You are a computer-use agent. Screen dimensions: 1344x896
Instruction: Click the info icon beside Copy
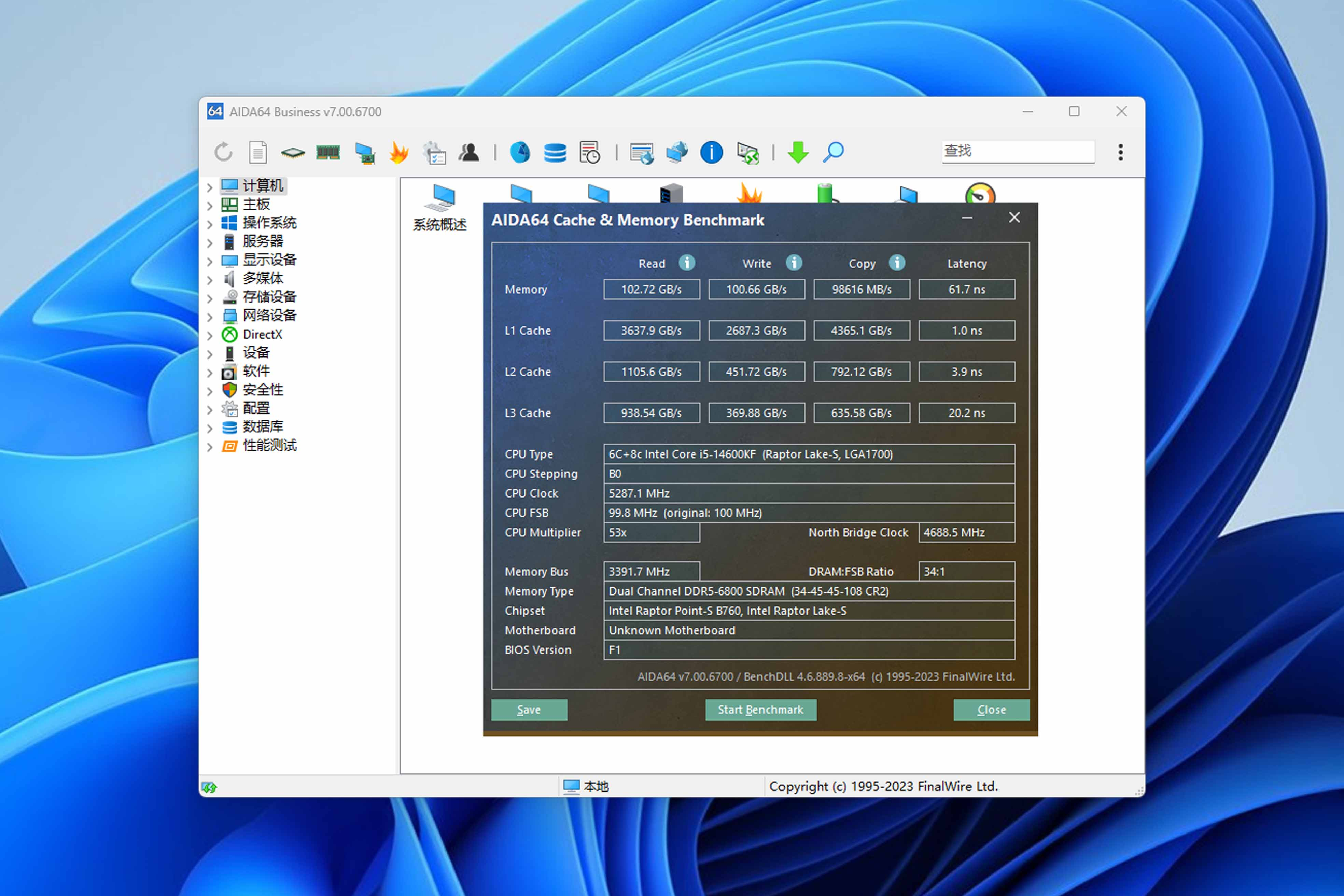[x=897, y=263]
